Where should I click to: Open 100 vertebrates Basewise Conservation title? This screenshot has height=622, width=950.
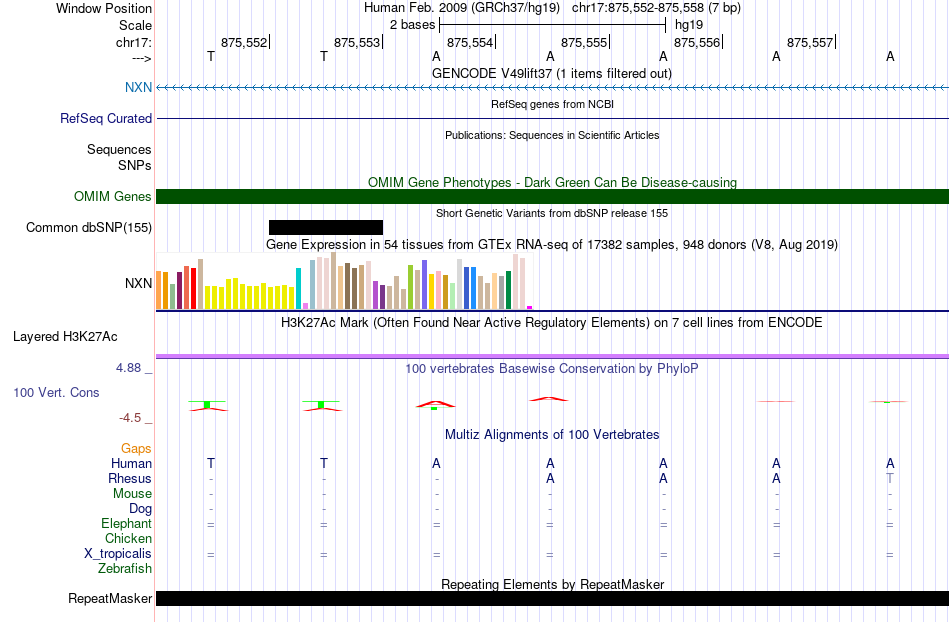551,368
